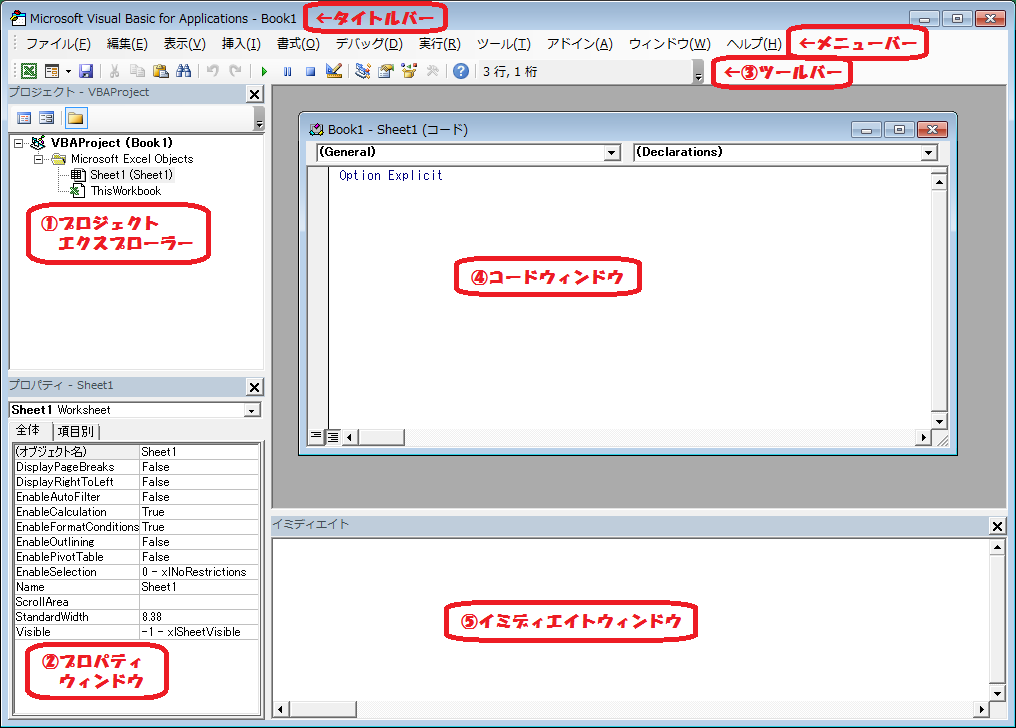Click View Object icon in Project panel
Screen dimensions: 1016x728
(x=47, y=118)
